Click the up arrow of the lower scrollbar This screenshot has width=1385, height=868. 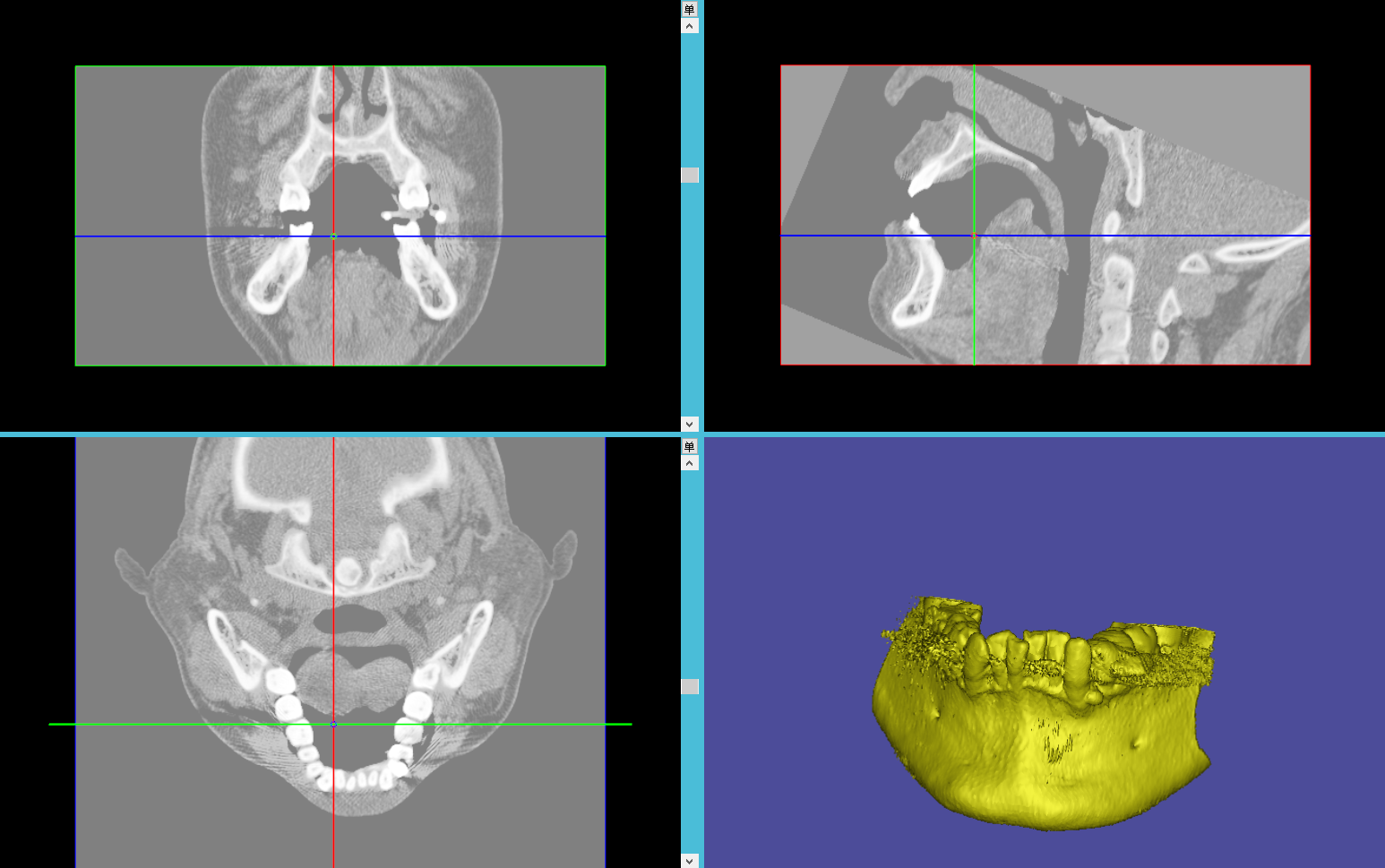689,463
